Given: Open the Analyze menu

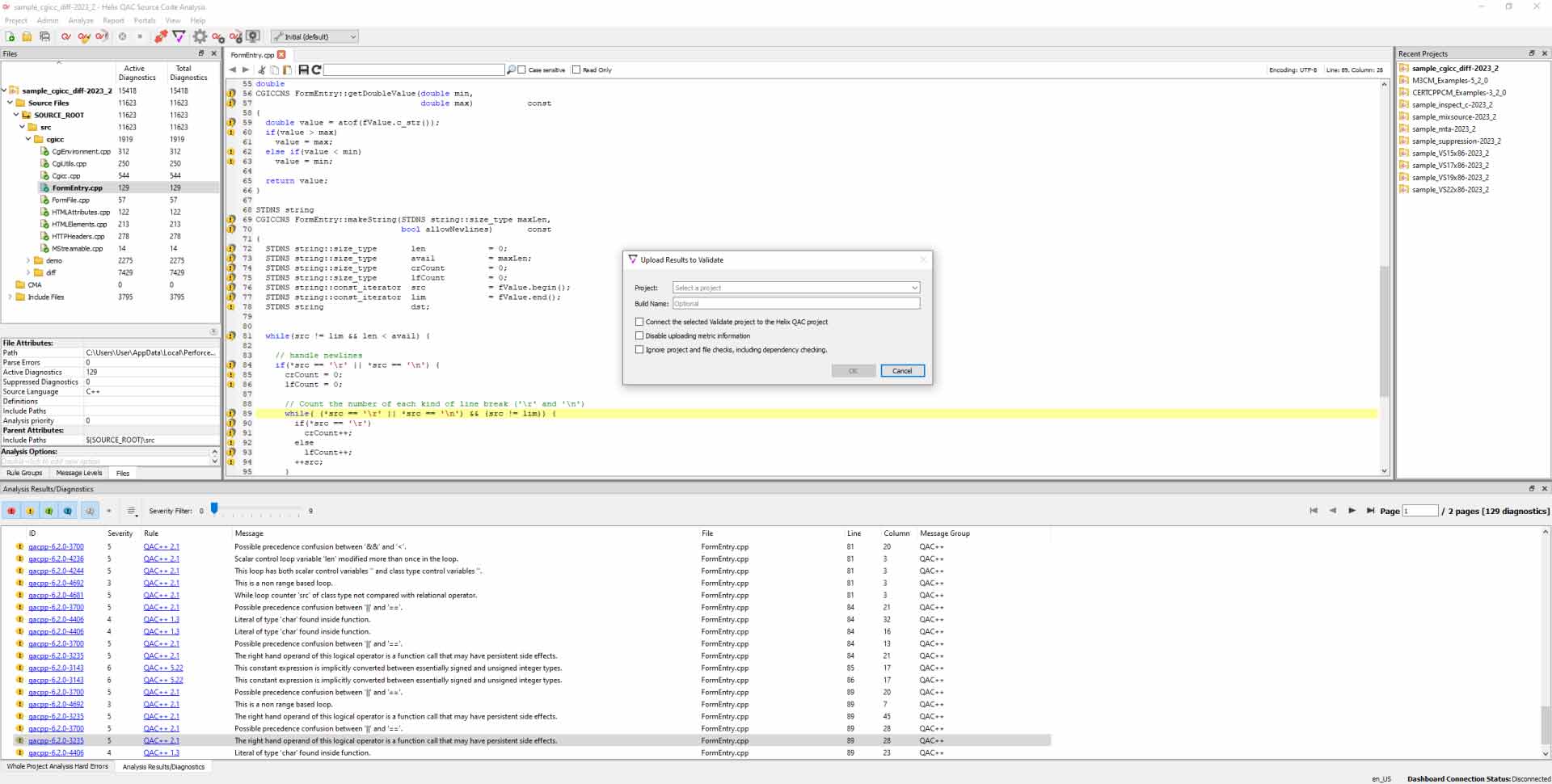Looking at the screenshot, I should point(81,20).
